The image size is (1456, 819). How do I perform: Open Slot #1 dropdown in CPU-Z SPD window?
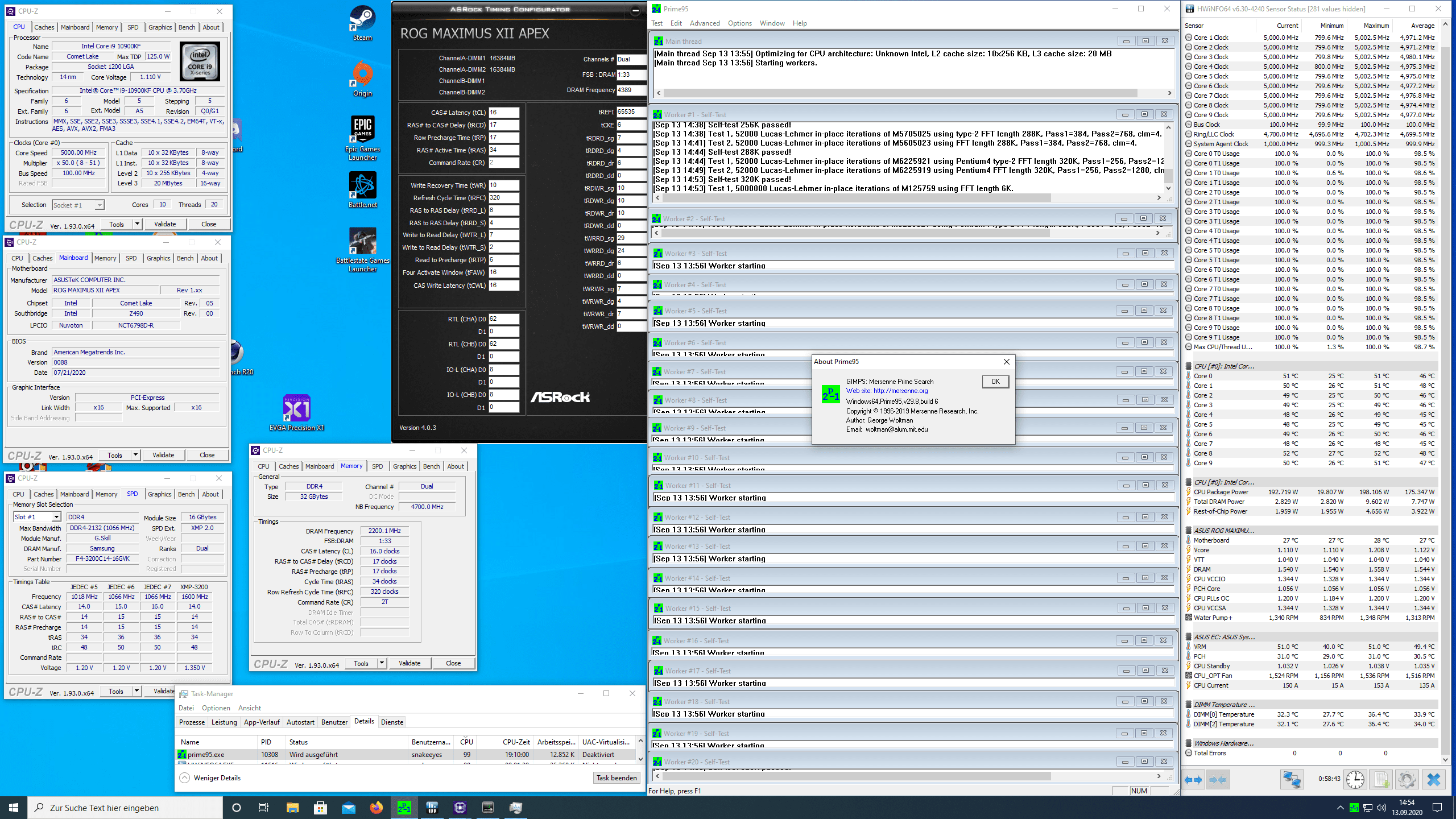[56, 517]
